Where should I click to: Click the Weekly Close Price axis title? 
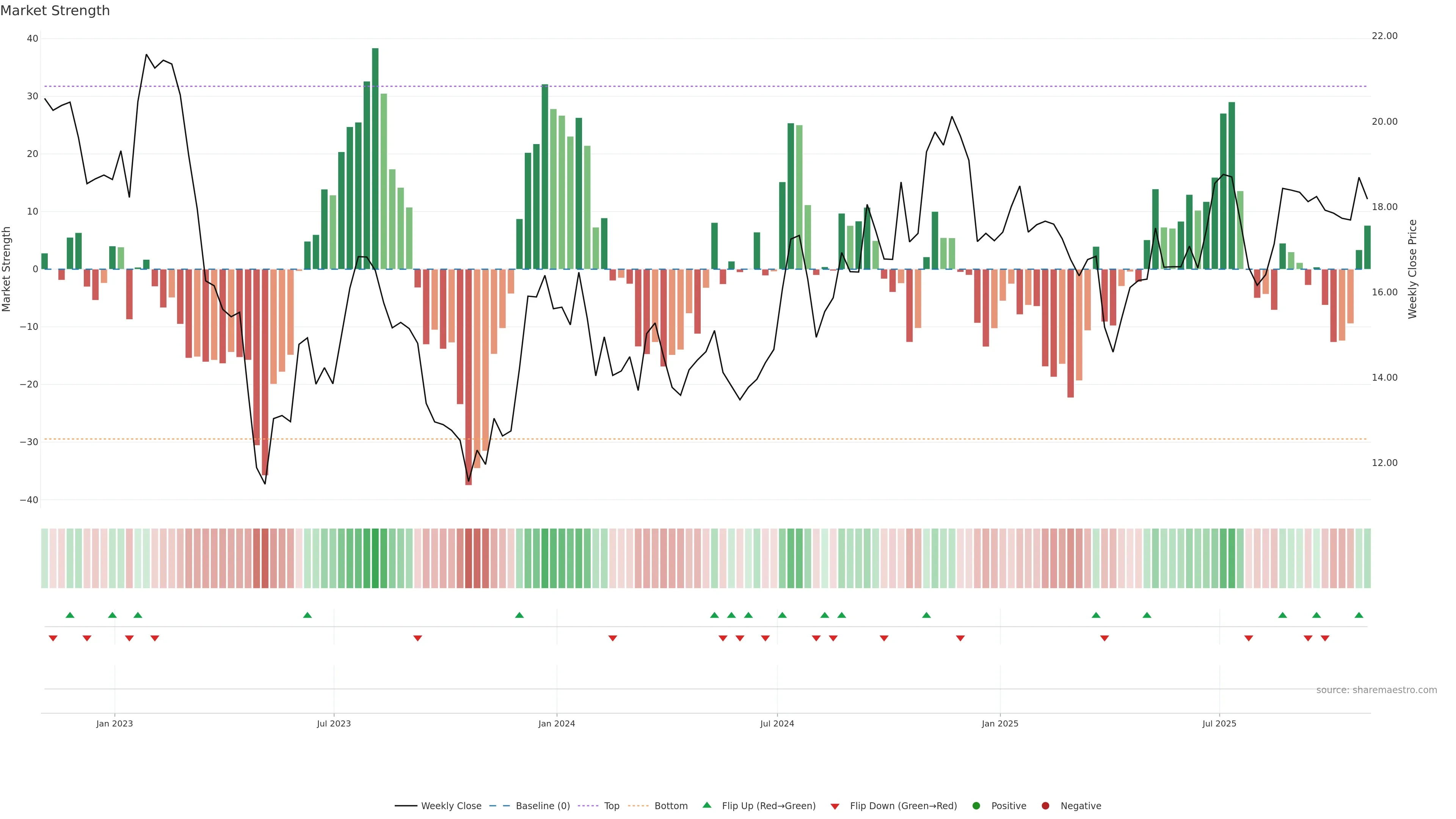(1412, 269)
